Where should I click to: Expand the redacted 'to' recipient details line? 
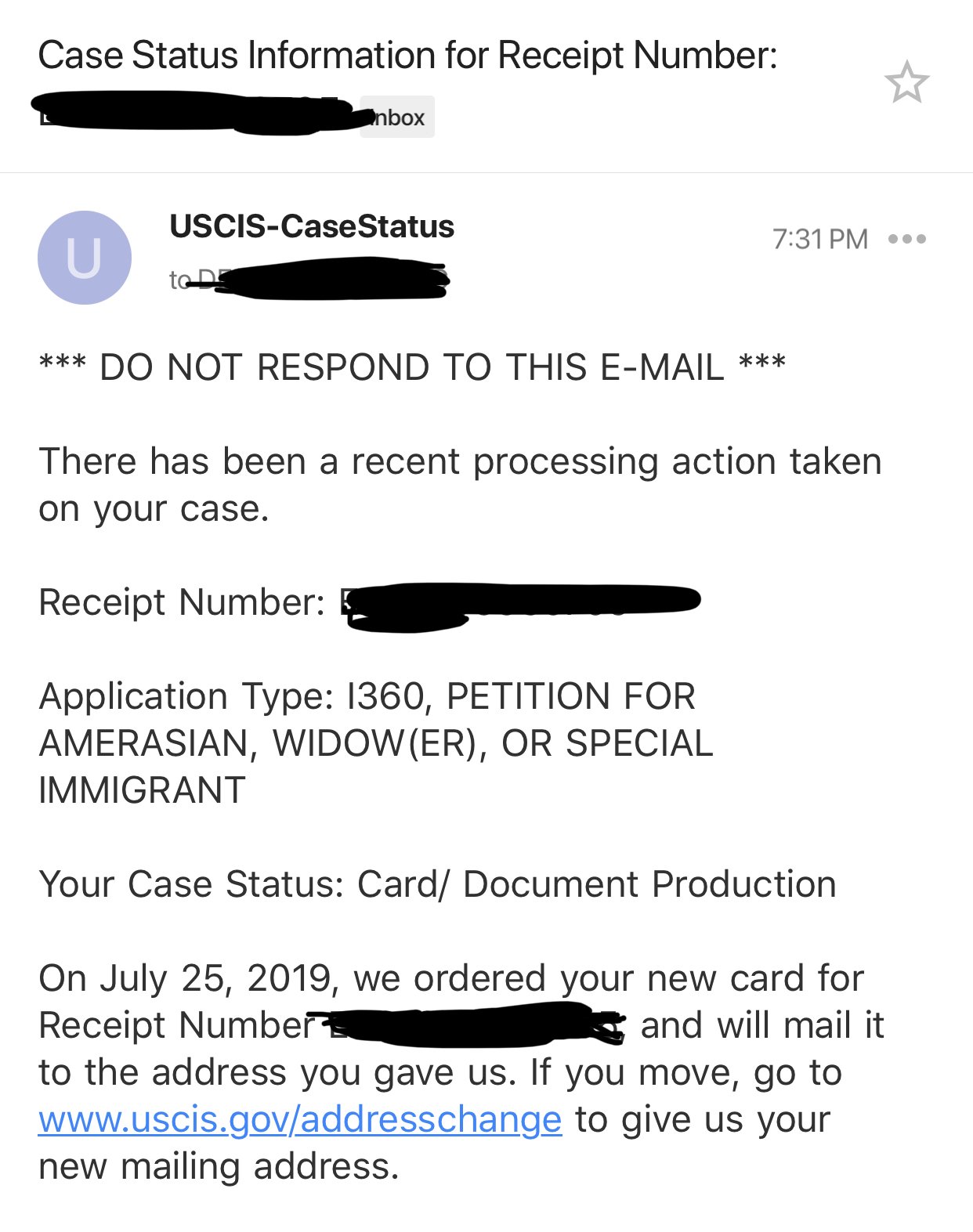(x=309, y=280)
